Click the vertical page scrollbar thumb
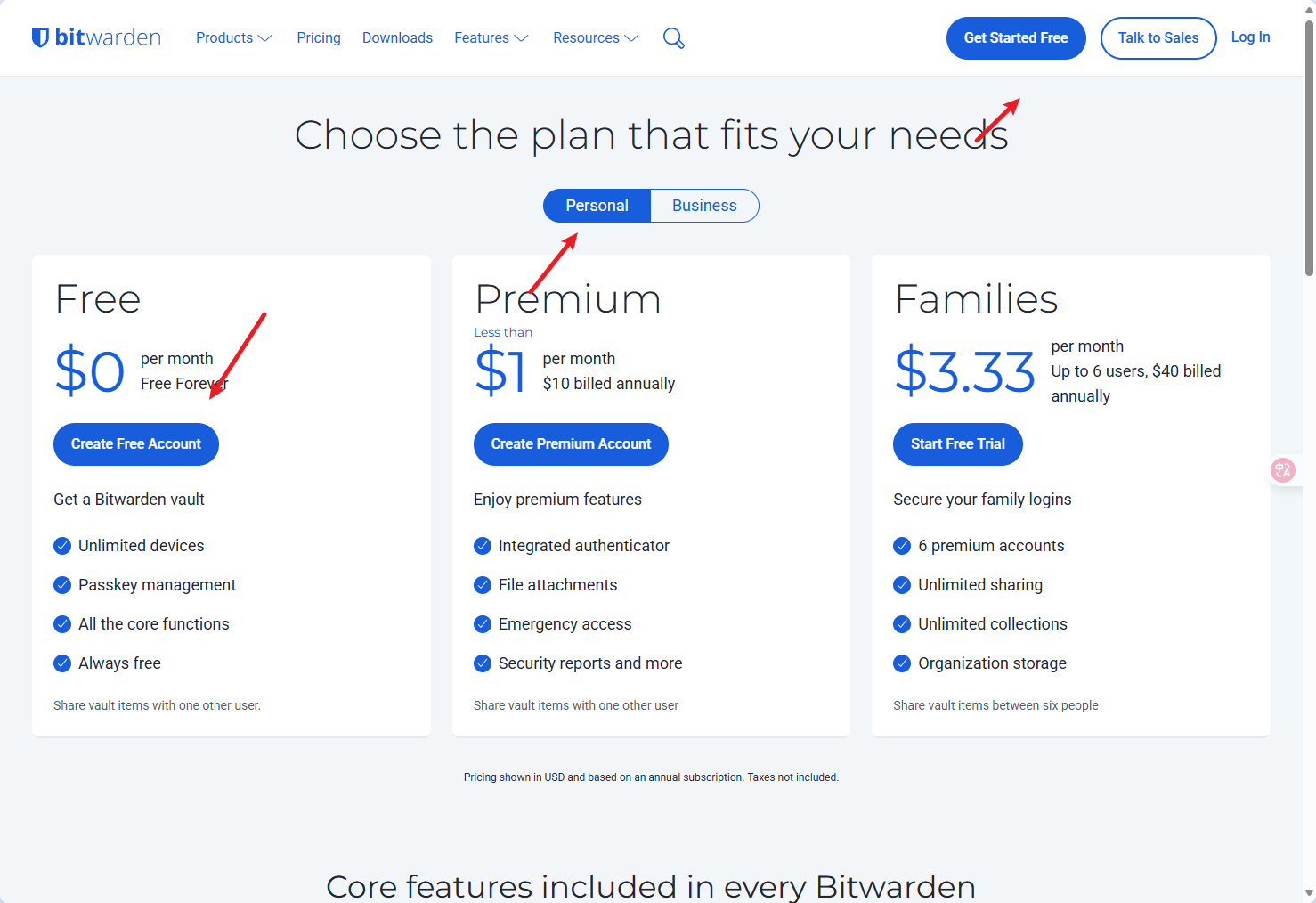This screenshot has height=903, width=1316. 1309,147
